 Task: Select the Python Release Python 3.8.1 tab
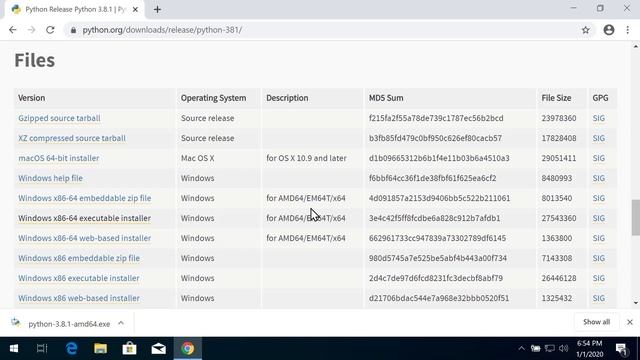point(74,9)
